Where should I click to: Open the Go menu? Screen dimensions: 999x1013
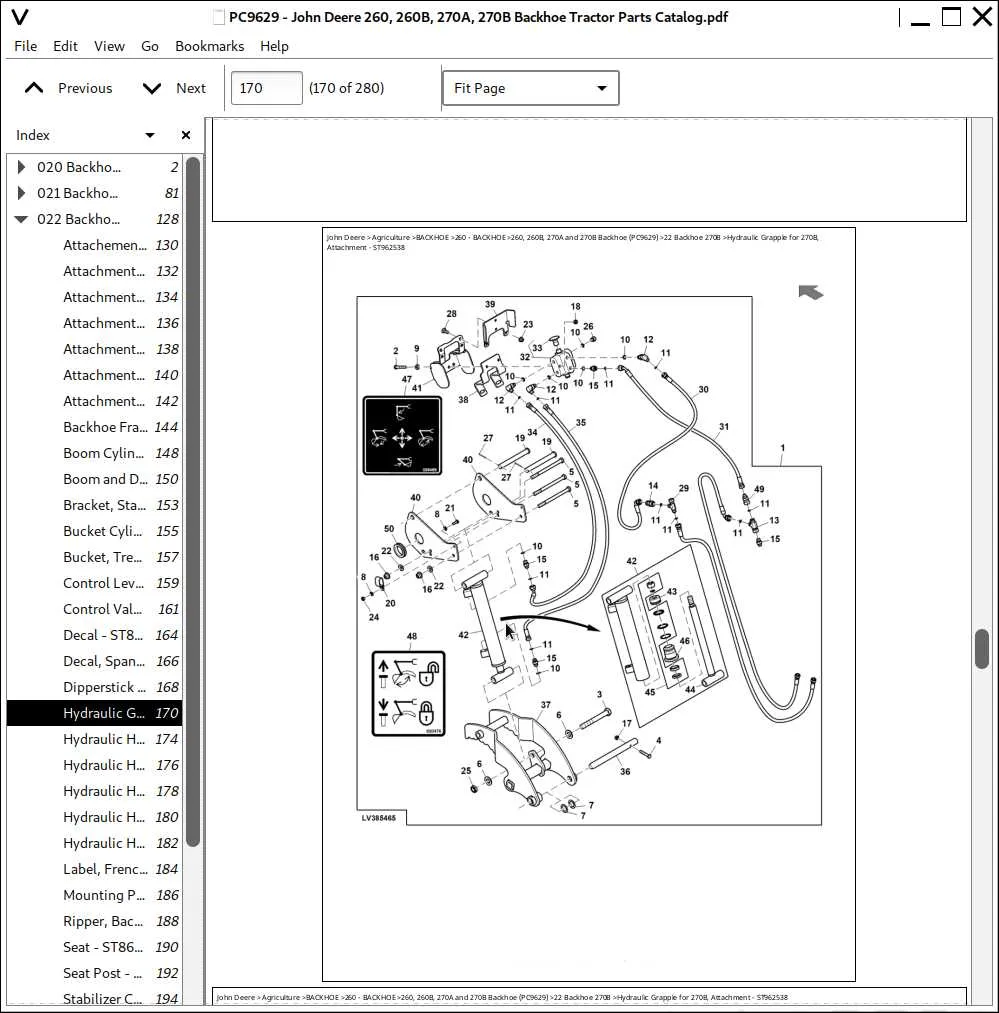(150, 46)
